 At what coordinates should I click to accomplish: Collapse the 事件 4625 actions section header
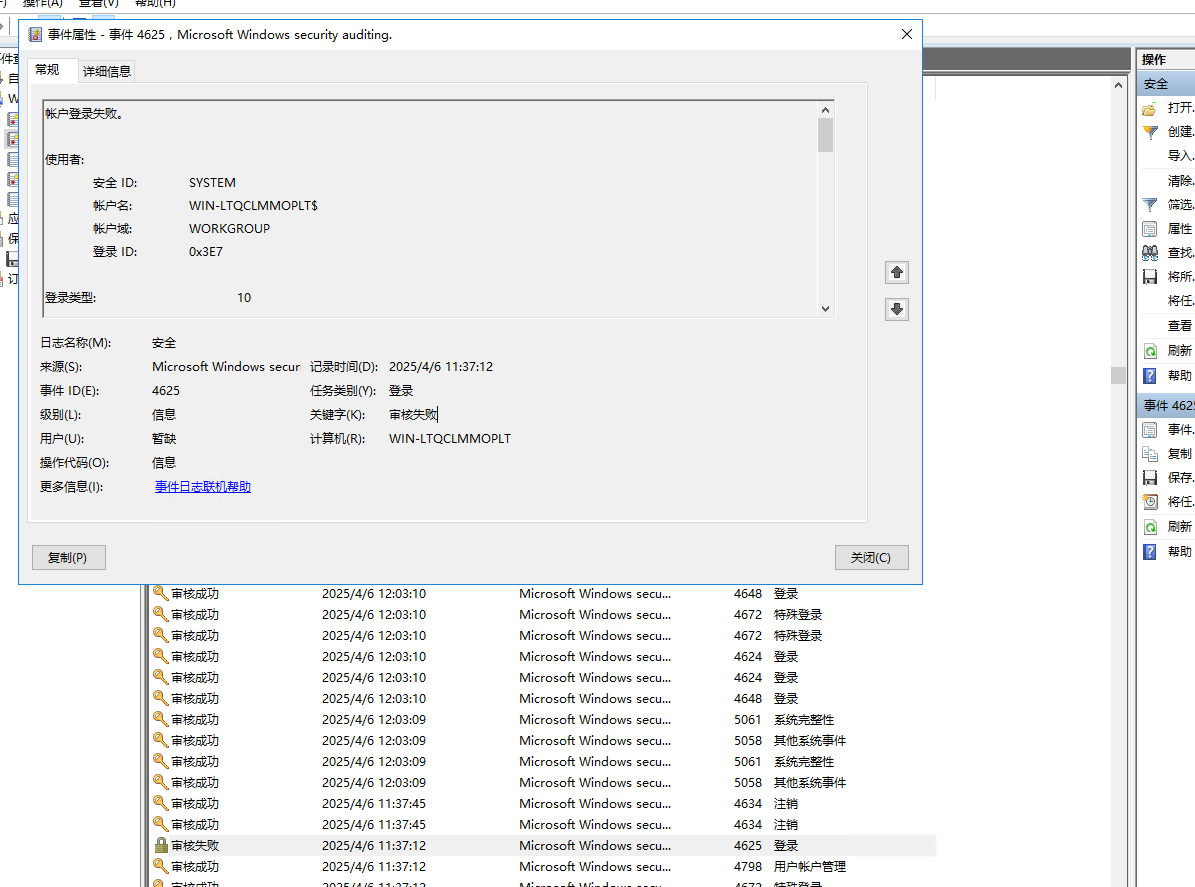point(1165,405)
